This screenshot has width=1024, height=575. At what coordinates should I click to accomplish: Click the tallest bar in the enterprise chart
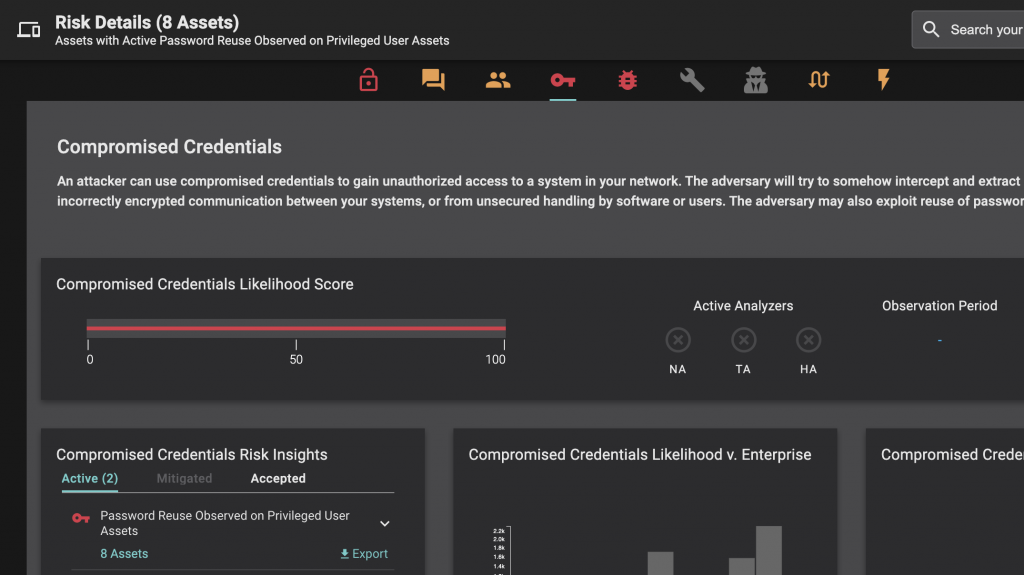pyautogui.click(x=769, y=550)
